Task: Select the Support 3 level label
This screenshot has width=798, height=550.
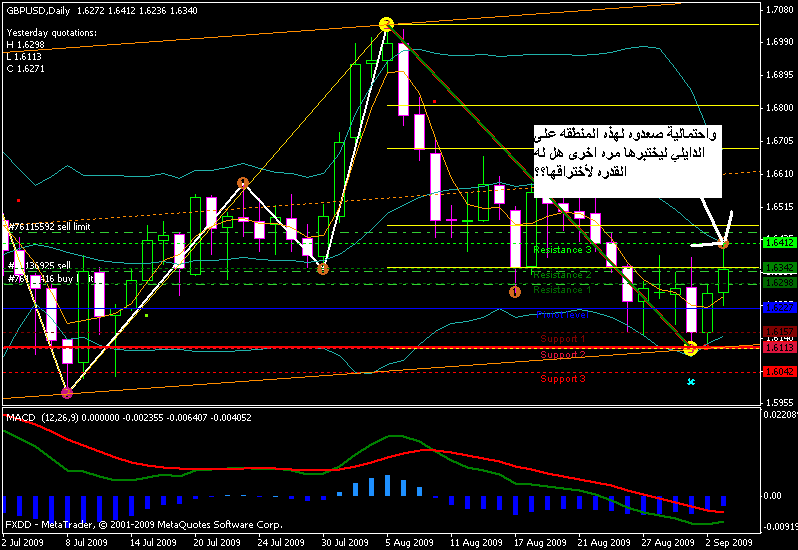Action: coord(564,379)
